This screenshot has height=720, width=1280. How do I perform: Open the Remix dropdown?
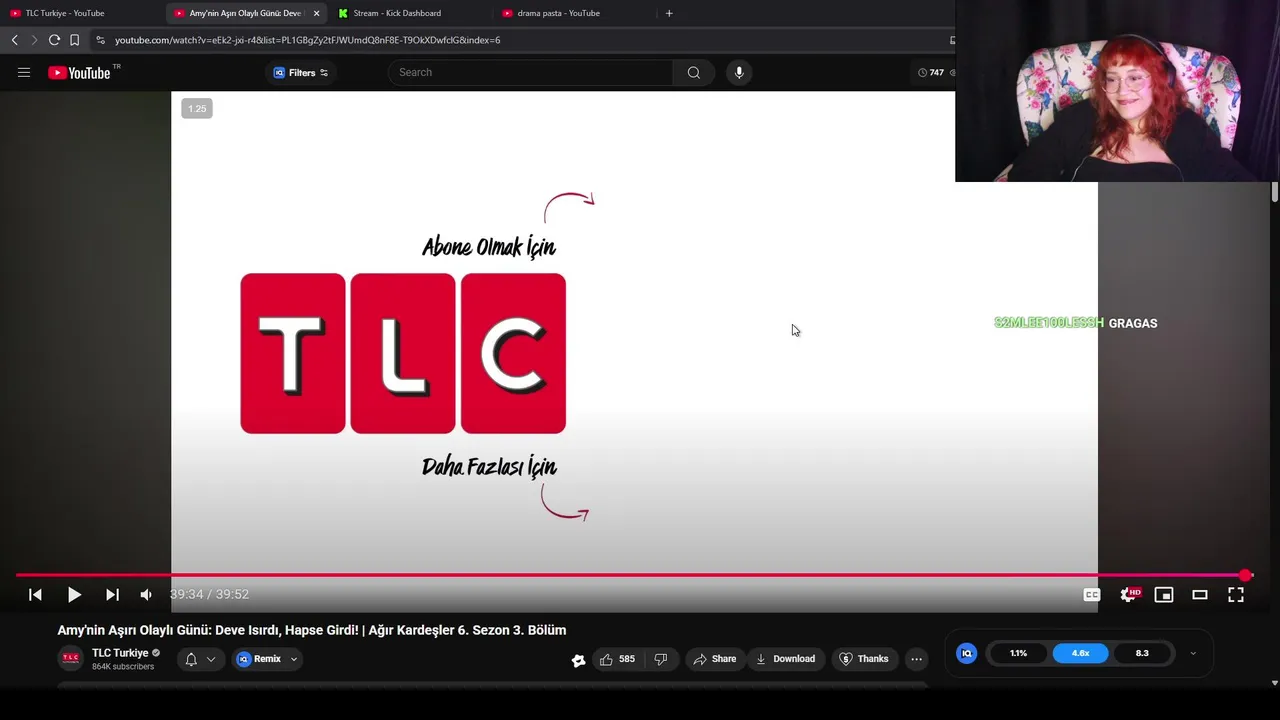coord(266,659)
